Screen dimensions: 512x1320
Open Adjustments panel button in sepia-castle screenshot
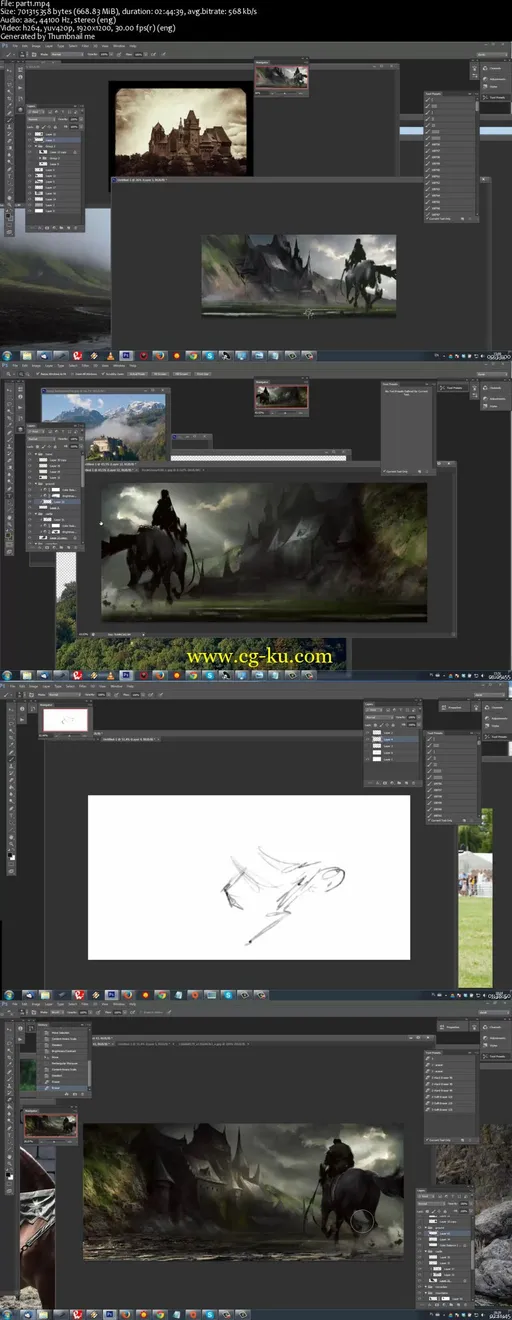click(x=496, y=79)
